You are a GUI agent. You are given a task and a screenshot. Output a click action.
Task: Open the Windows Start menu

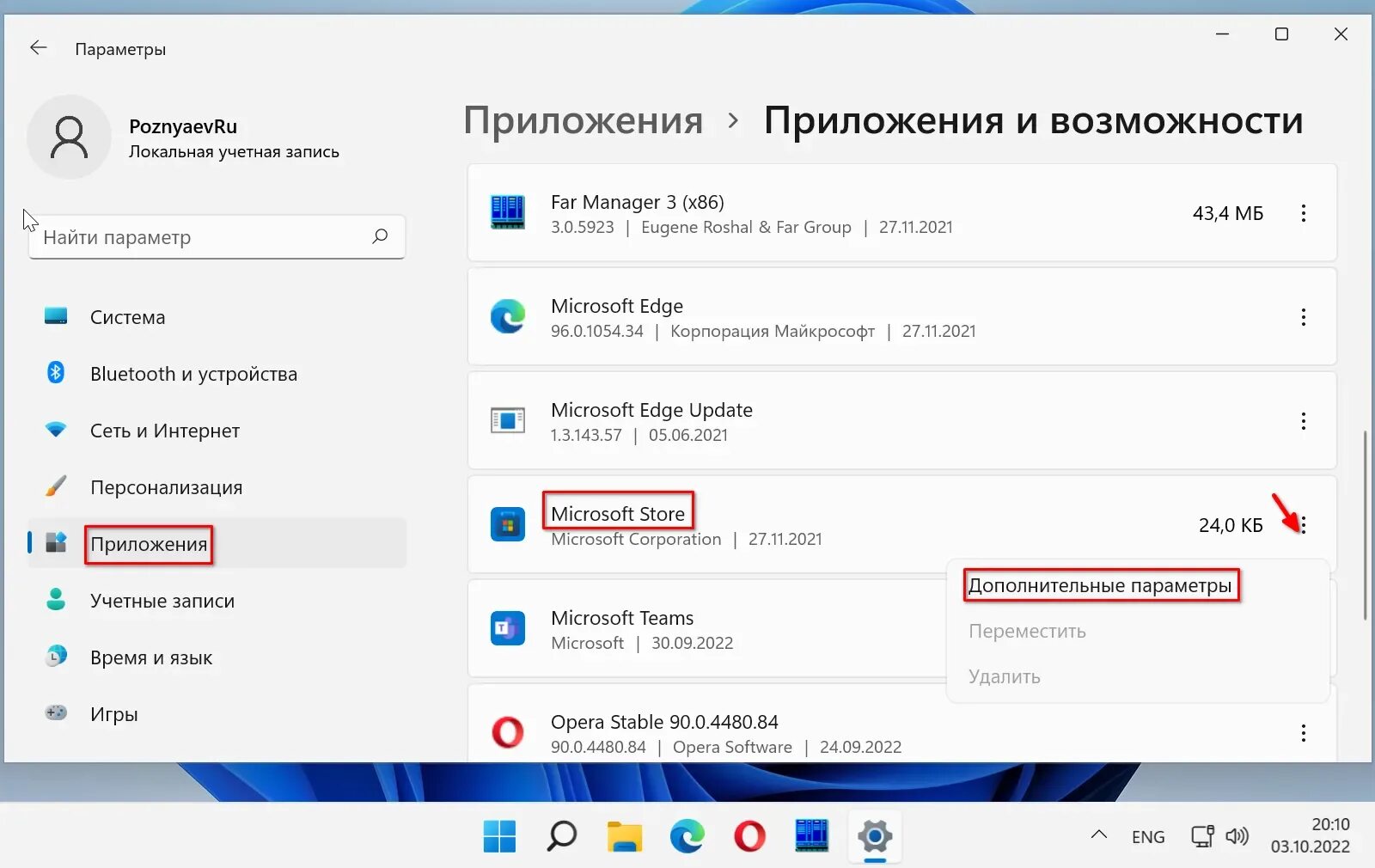click(x=499, y=835)
